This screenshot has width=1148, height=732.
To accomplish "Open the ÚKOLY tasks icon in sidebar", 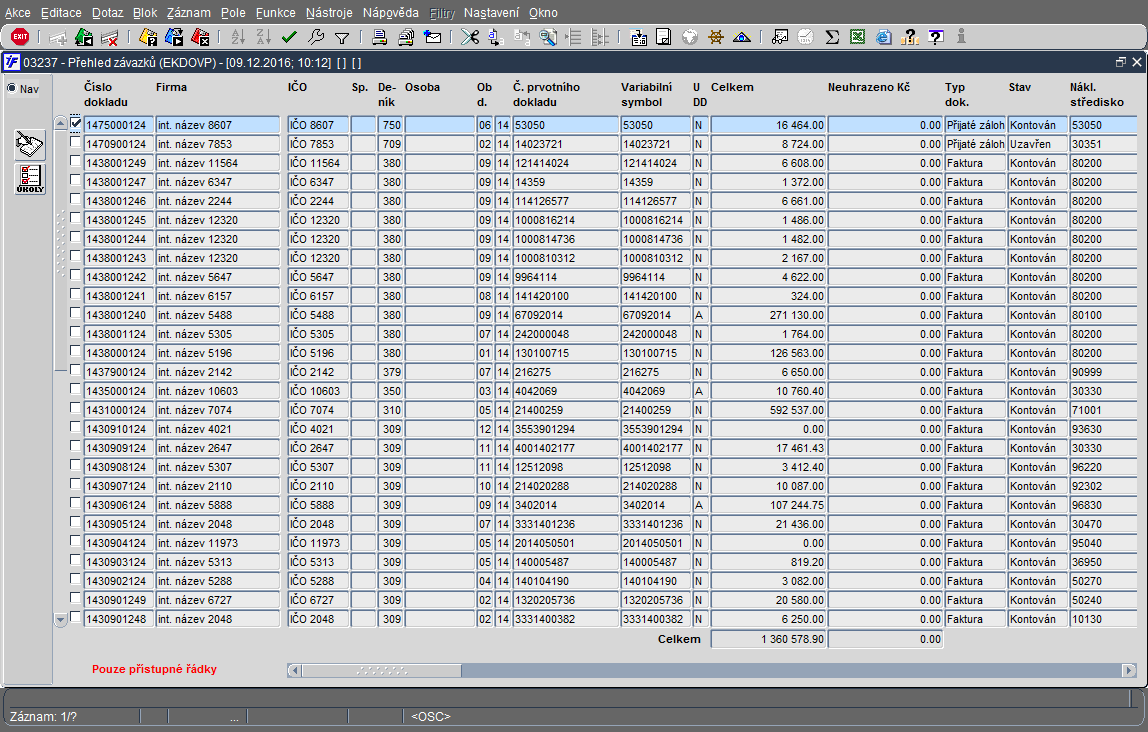I will pyautogui.click(x=30, y=180).
